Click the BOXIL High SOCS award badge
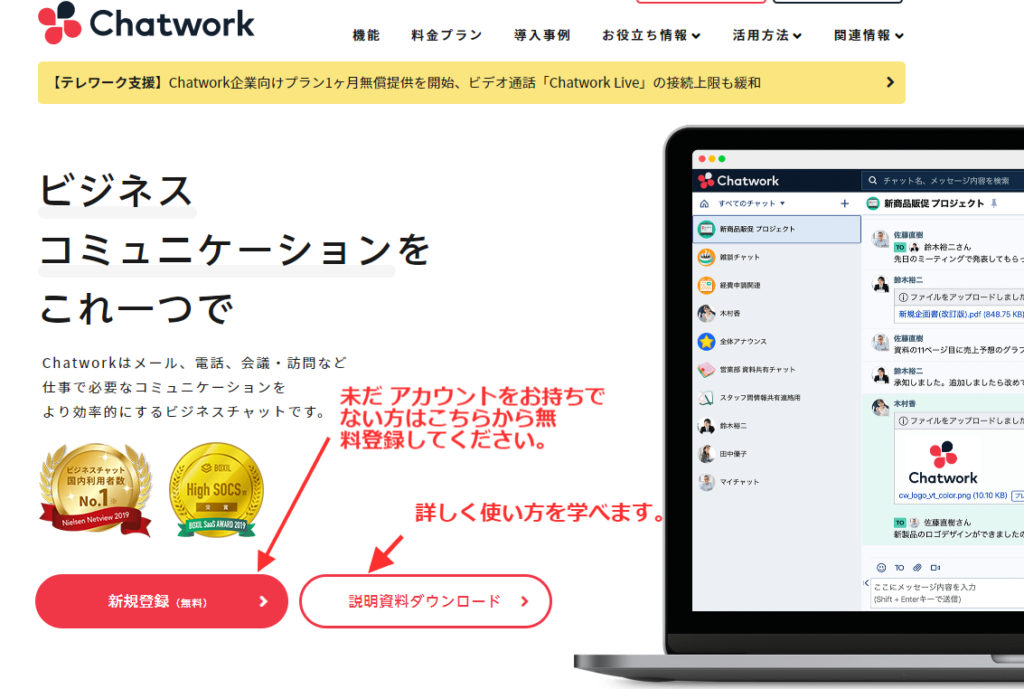Viewport: 1024px width, 689px height. pyautogui.click(x=216, y=490)
